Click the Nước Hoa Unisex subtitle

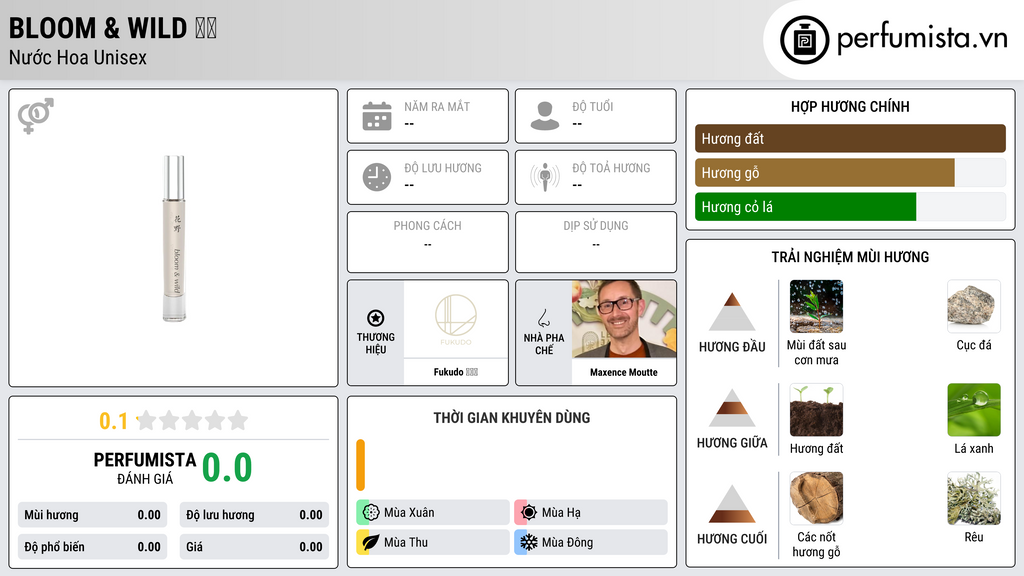coord(78,57)
